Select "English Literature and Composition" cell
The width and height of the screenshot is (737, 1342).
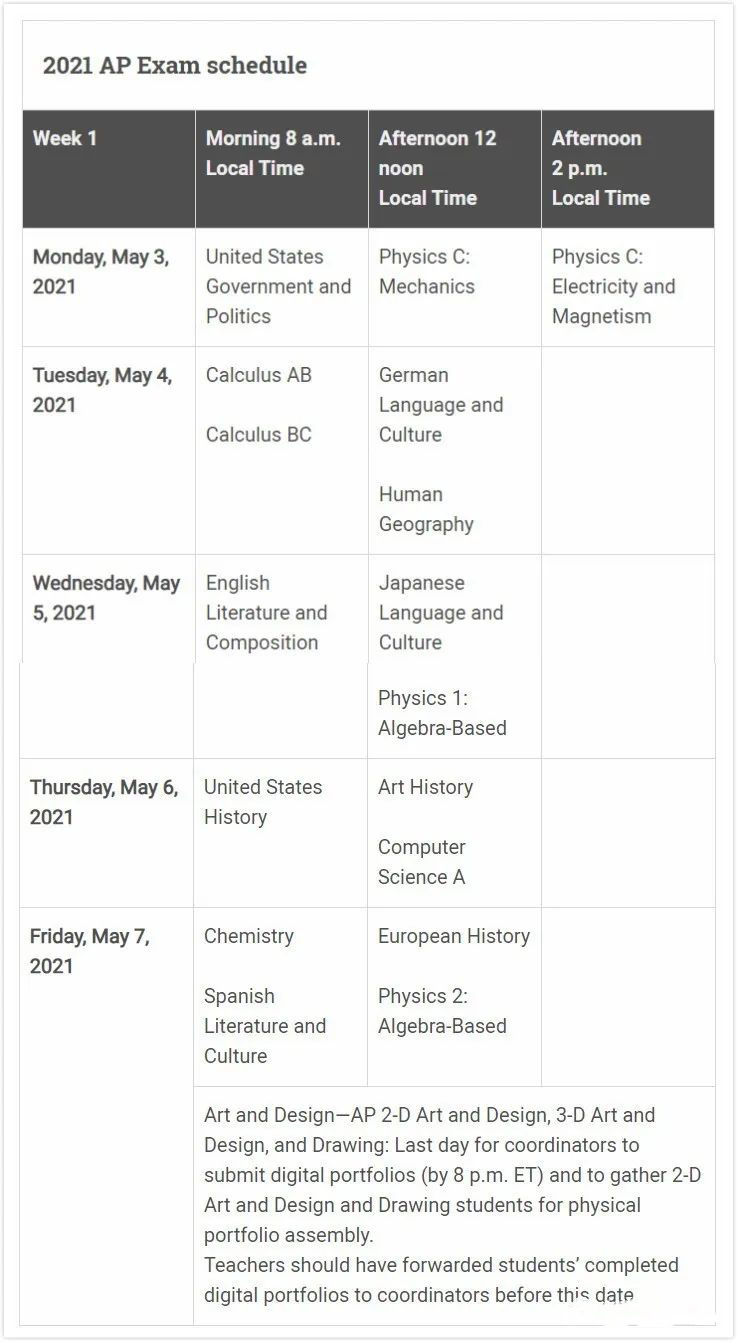[266, 612]
